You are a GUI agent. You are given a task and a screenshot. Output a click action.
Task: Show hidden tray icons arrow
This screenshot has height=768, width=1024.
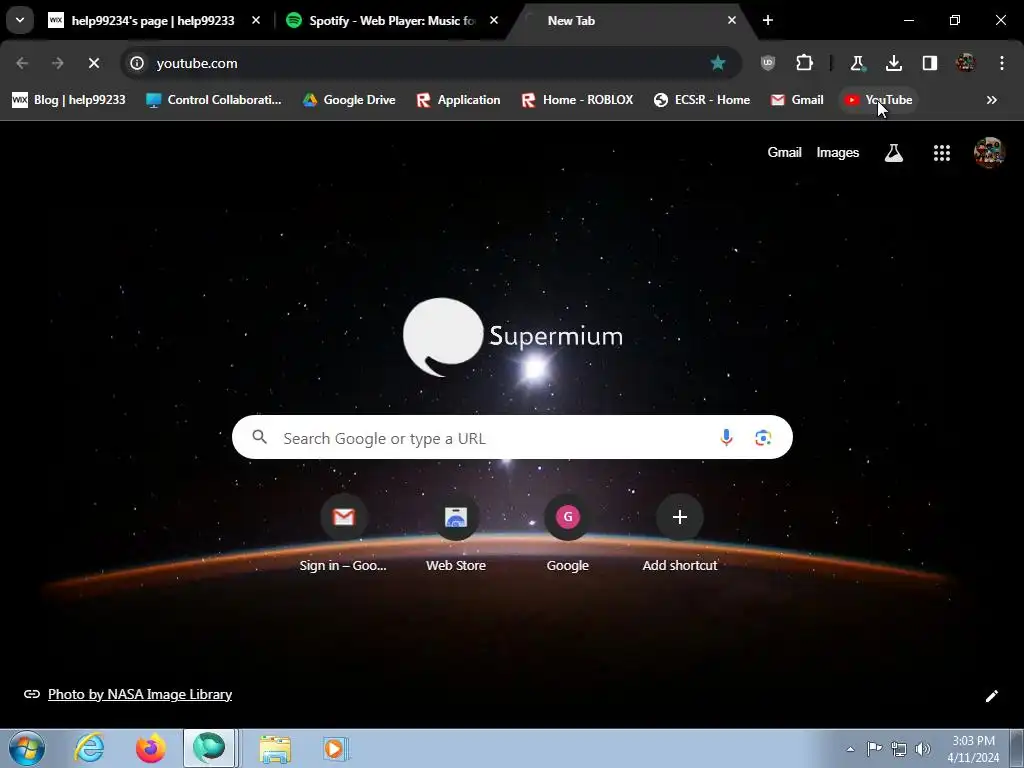[x=850, y=749]
